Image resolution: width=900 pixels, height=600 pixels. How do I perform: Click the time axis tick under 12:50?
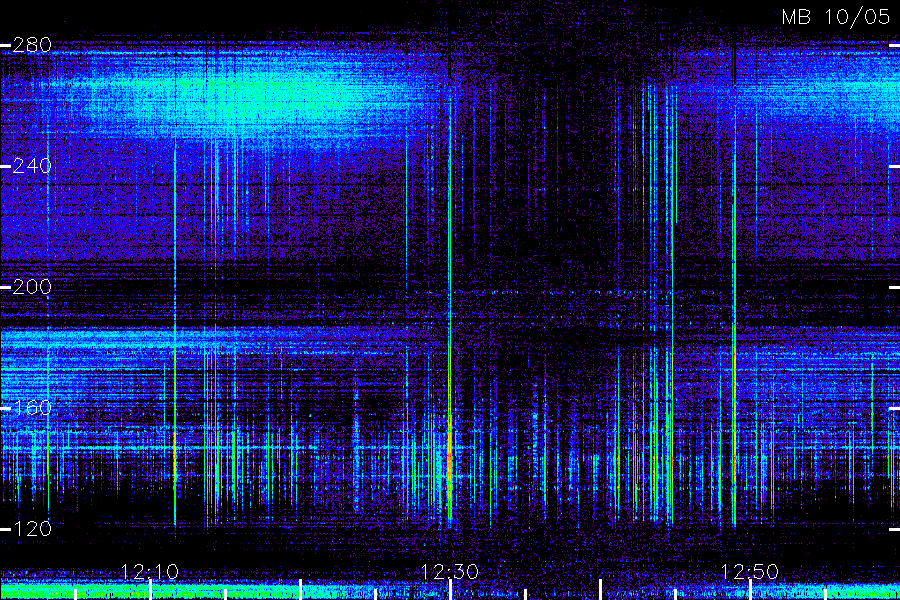point(750,590)
